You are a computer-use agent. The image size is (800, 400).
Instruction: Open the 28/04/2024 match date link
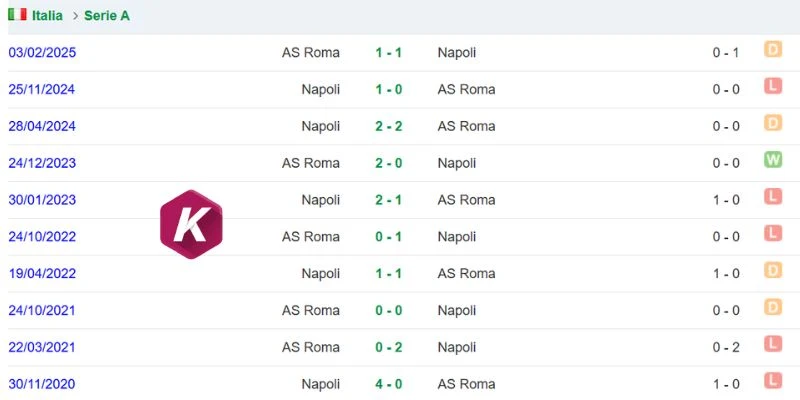[42, 126]
